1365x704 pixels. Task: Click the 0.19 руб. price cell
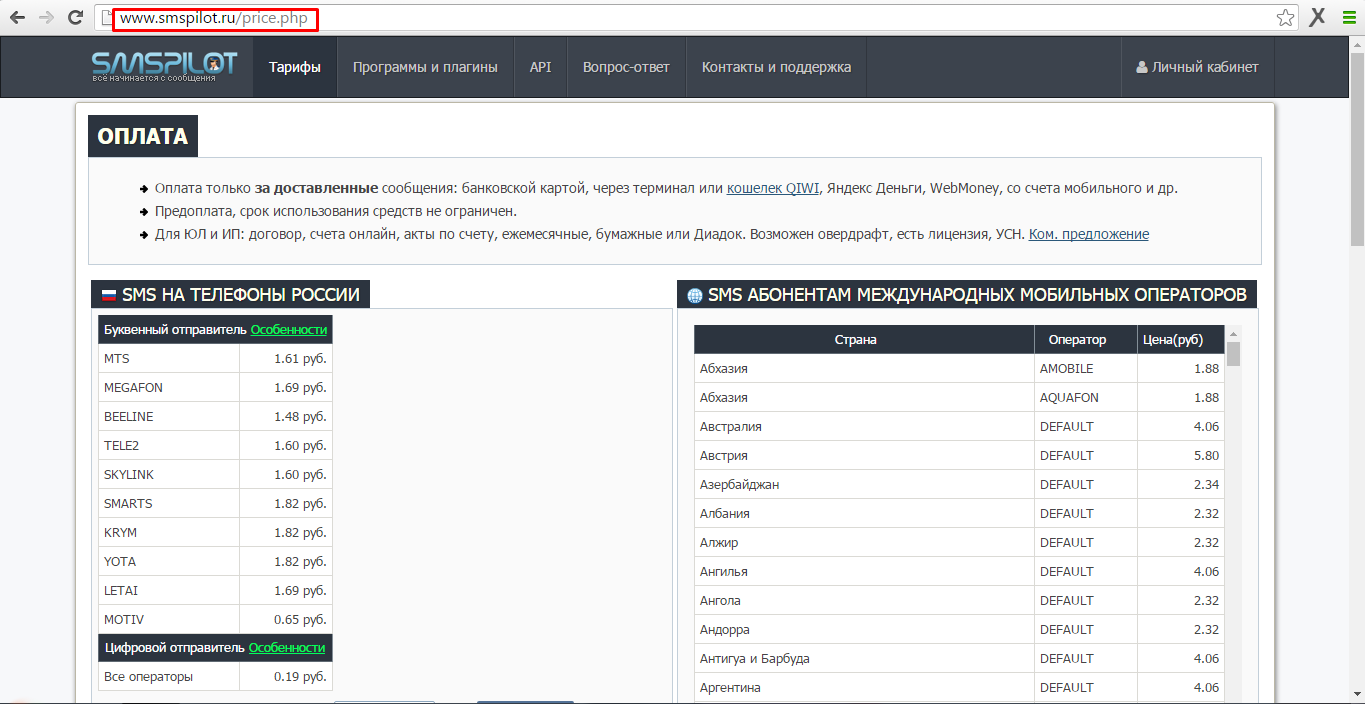coord(286,676)
